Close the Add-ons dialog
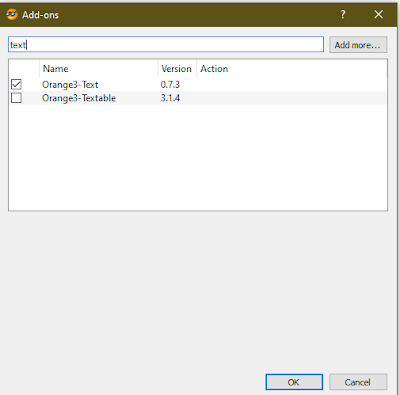This screenshot has width=400, height=395. (378, 14)
